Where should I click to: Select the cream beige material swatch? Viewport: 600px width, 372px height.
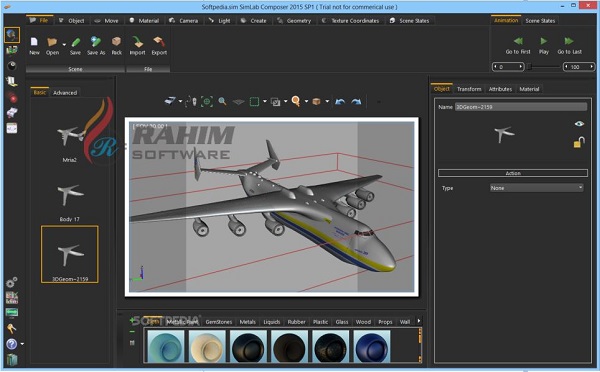(x=207, y=347)
